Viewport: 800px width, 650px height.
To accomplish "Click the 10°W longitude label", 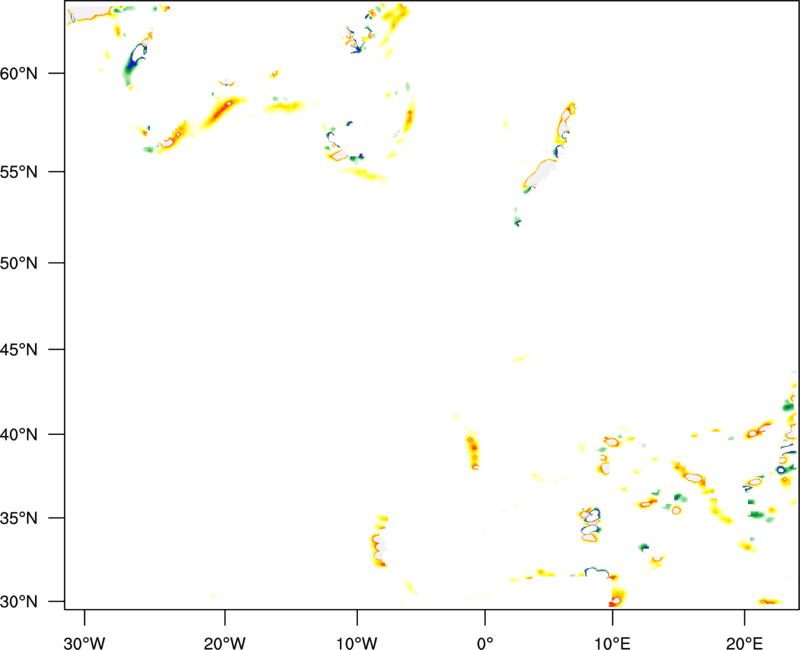I will (357, 643).
